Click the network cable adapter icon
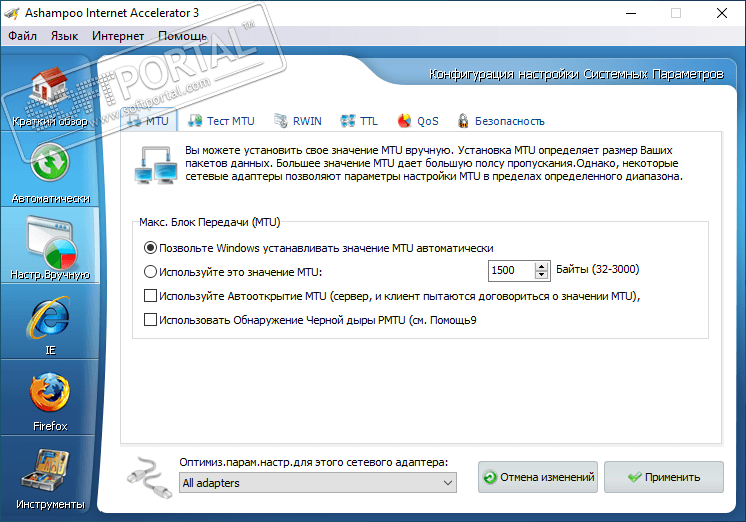Viewport: 746px width, 522px height. click(x=149, y=478)
